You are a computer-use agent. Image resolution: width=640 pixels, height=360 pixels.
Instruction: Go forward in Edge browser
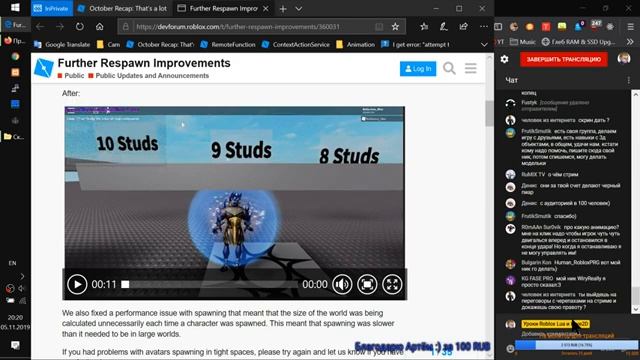point(60,27)
